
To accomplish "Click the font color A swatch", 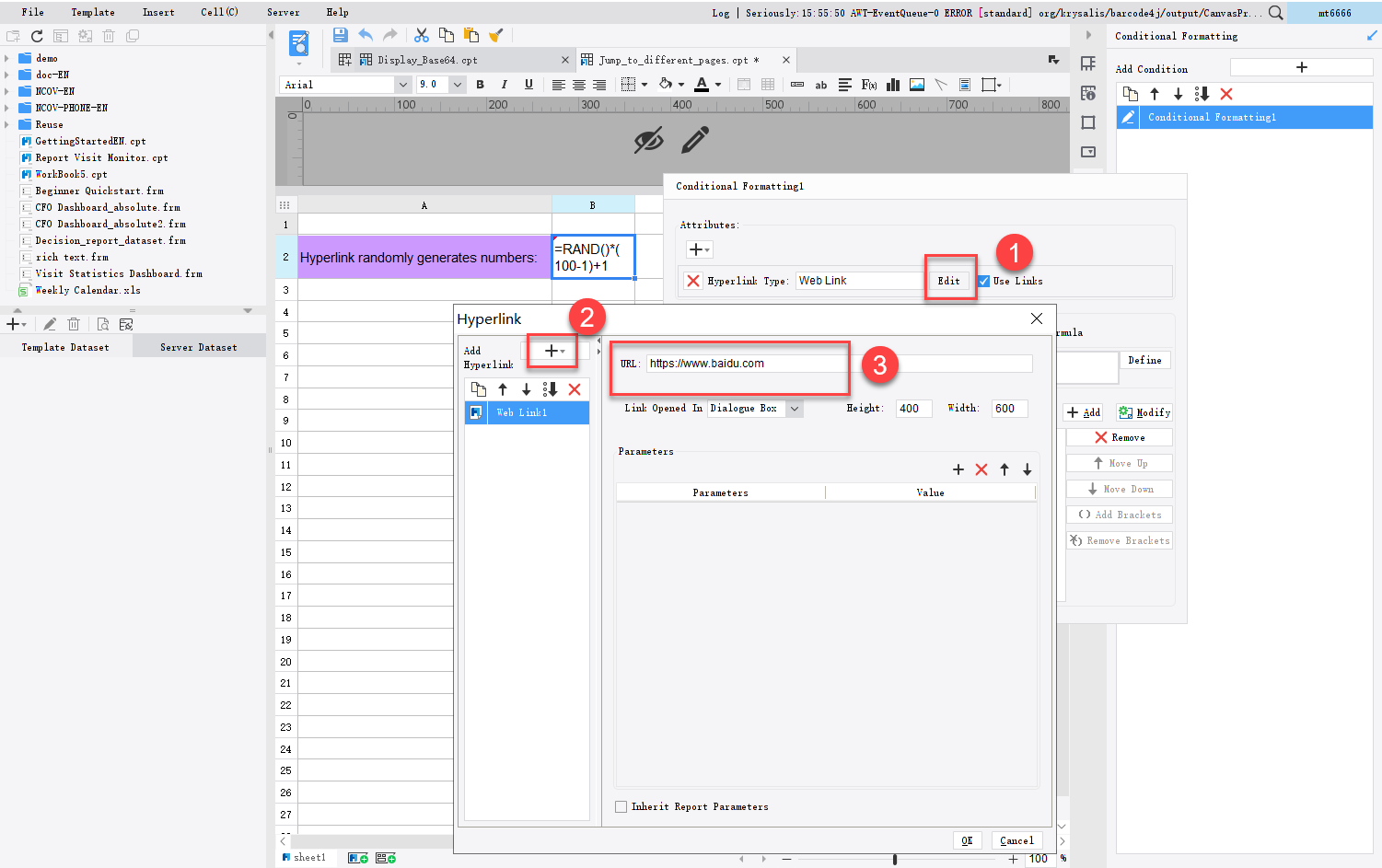I will coord(702,85).
